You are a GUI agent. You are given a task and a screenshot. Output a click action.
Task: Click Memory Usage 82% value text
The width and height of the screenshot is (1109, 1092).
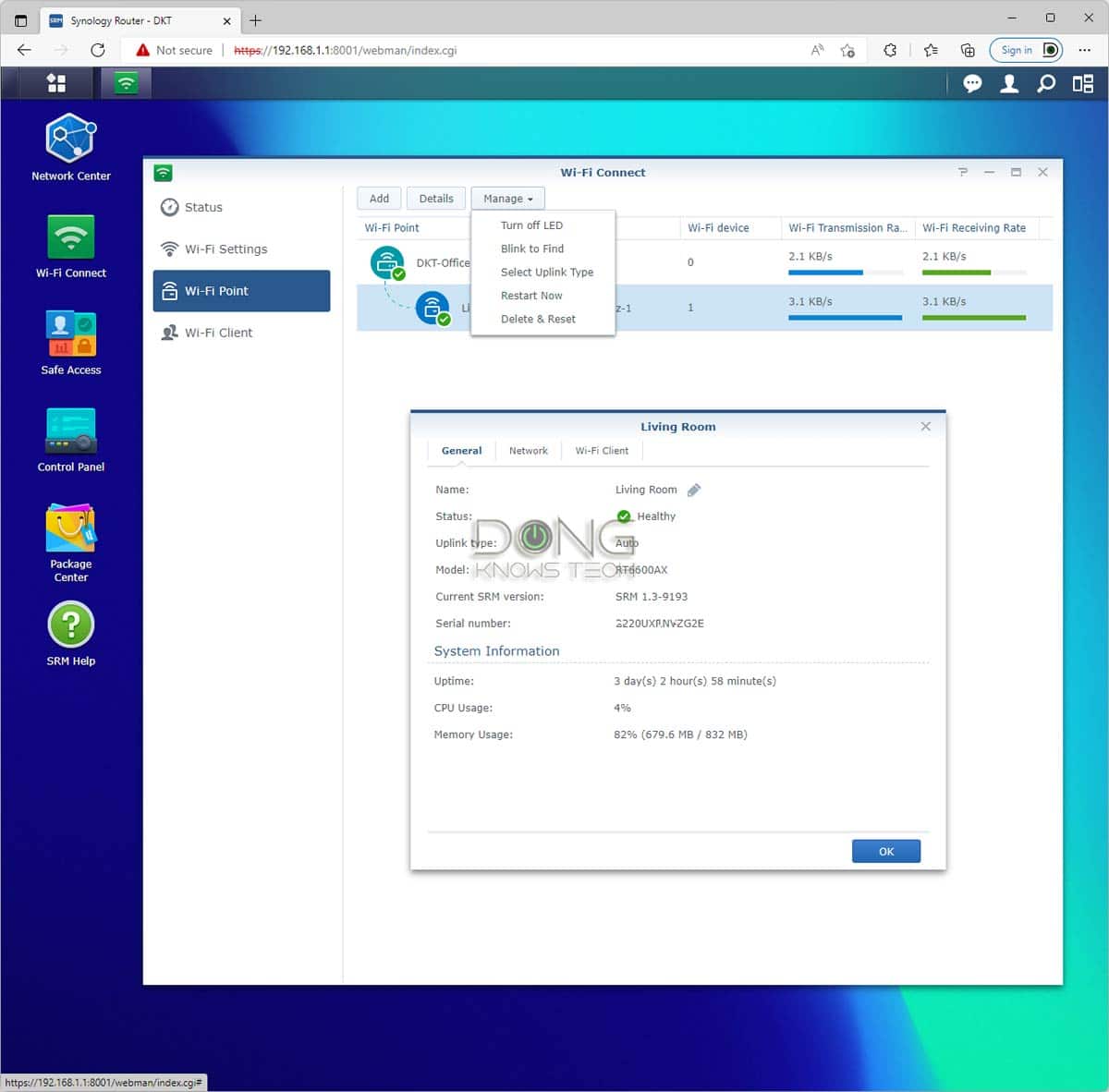click(x=680, y=734)
